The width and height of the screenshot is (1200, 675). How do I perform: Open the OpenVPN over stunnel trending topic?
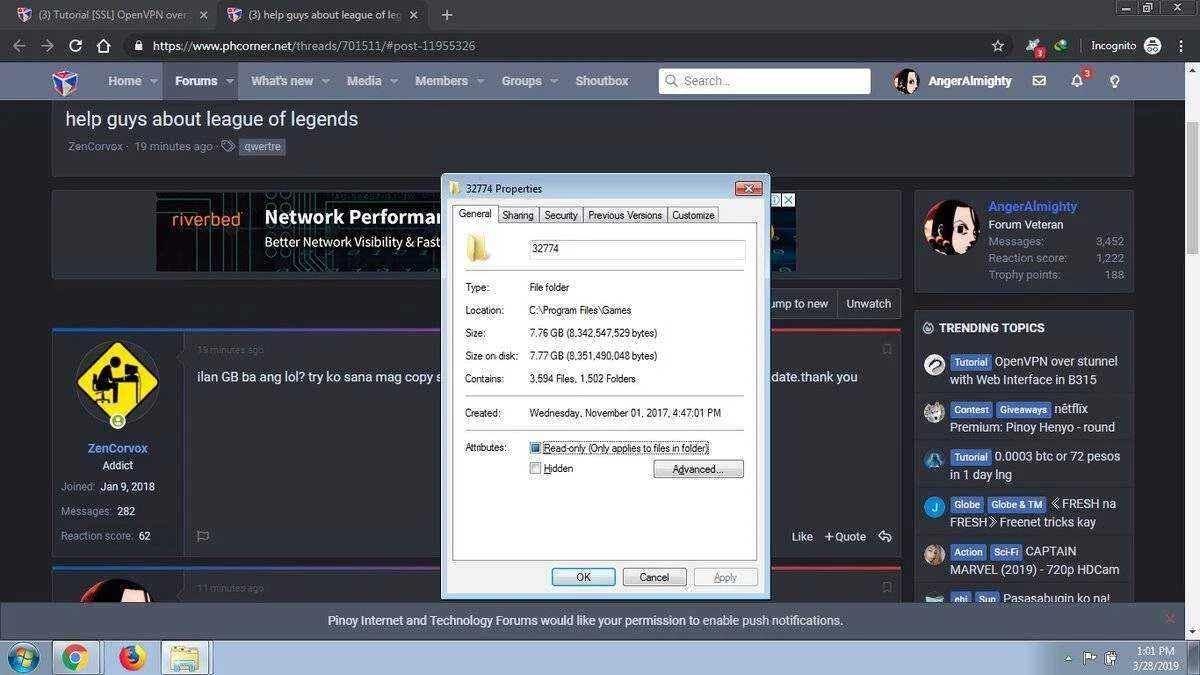tap(1034, 370)
